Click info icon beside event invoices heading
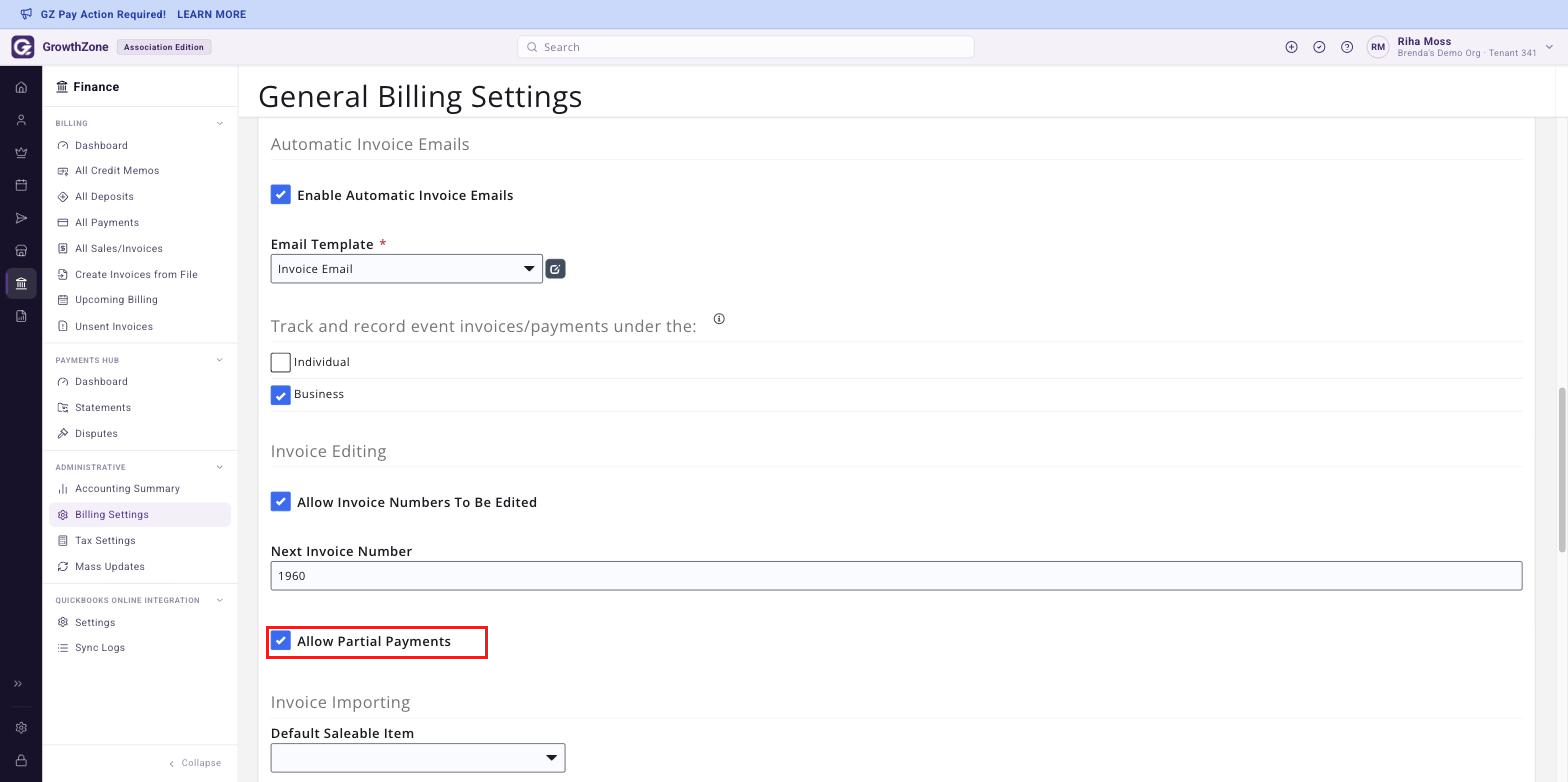Screen dimensions: 1568x782 tap(719, 319)
